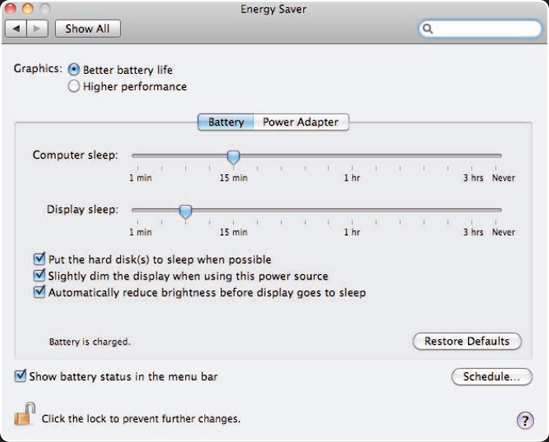Click 'Click the lock to prevent further changes.' text

(141, 419)
